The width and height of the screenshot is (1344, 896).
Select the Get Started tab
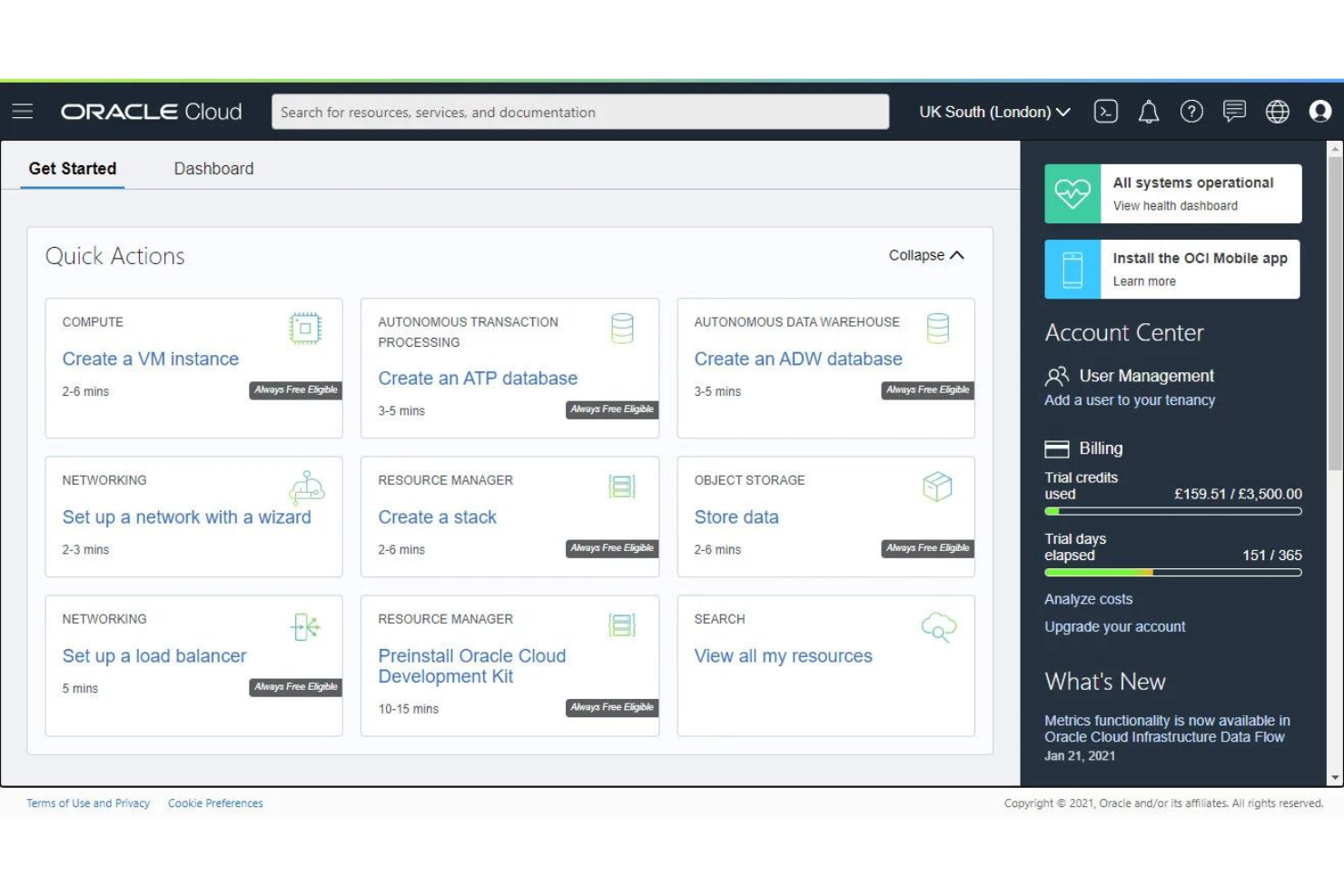[73, 168]
